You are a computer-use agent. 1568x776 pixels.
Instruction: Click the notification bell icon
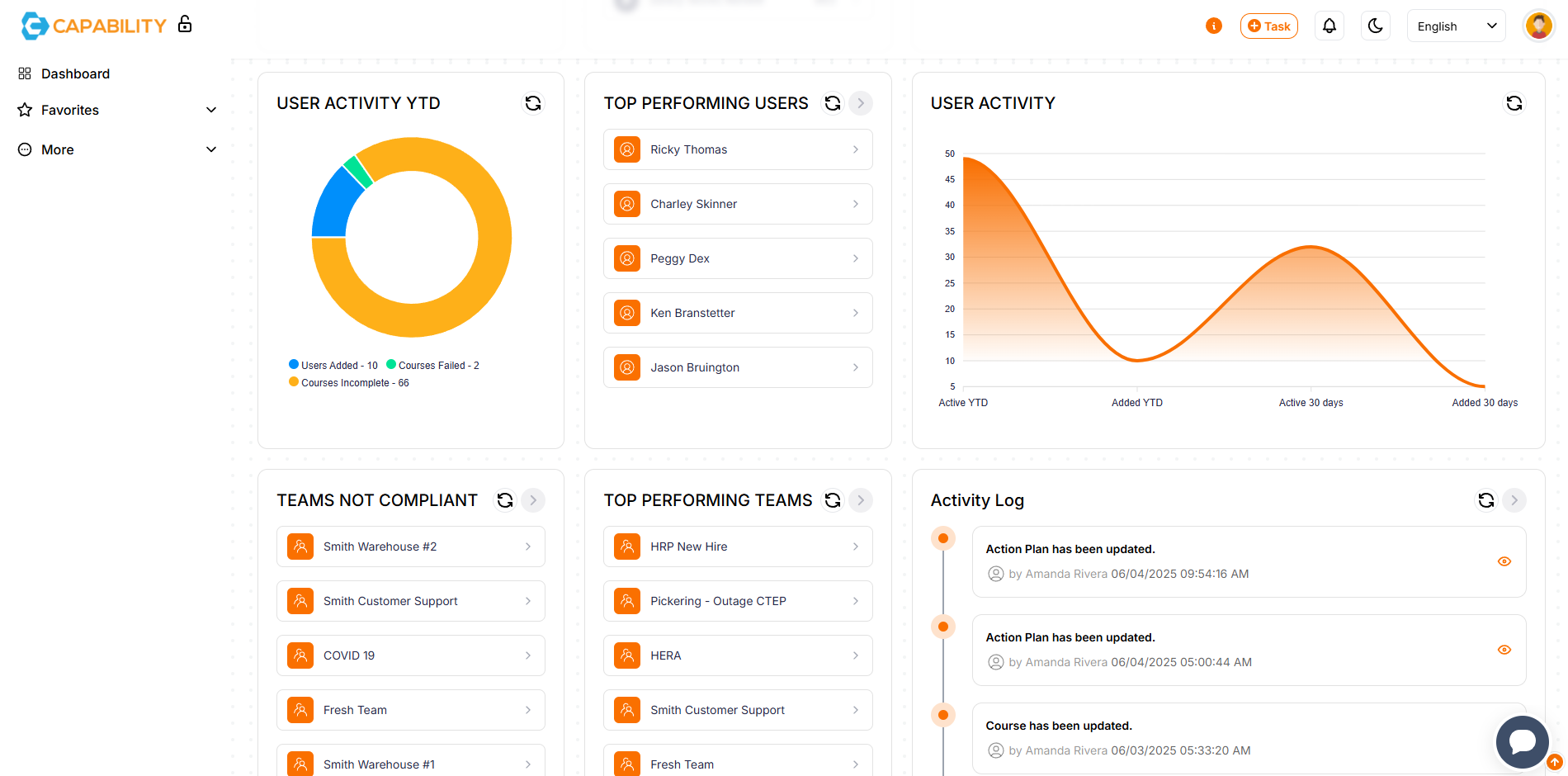coord(1329,26)
